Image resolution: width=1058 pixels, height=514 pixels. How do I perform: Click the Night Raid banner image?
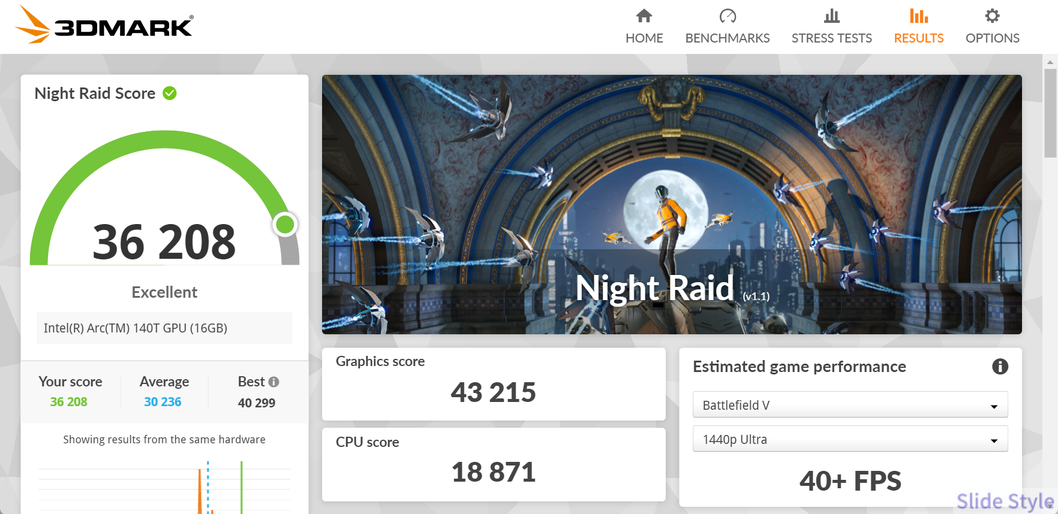671,204
